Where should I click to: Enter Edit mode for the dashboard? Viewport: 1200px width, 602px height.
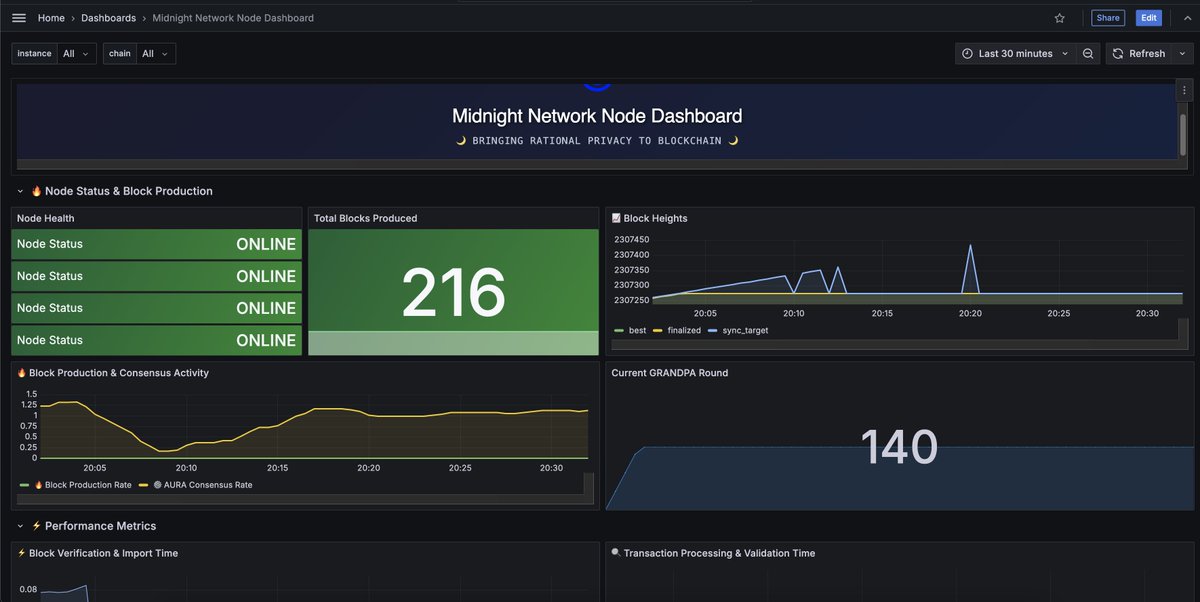pyautogui.click(x=1148, y=17)
